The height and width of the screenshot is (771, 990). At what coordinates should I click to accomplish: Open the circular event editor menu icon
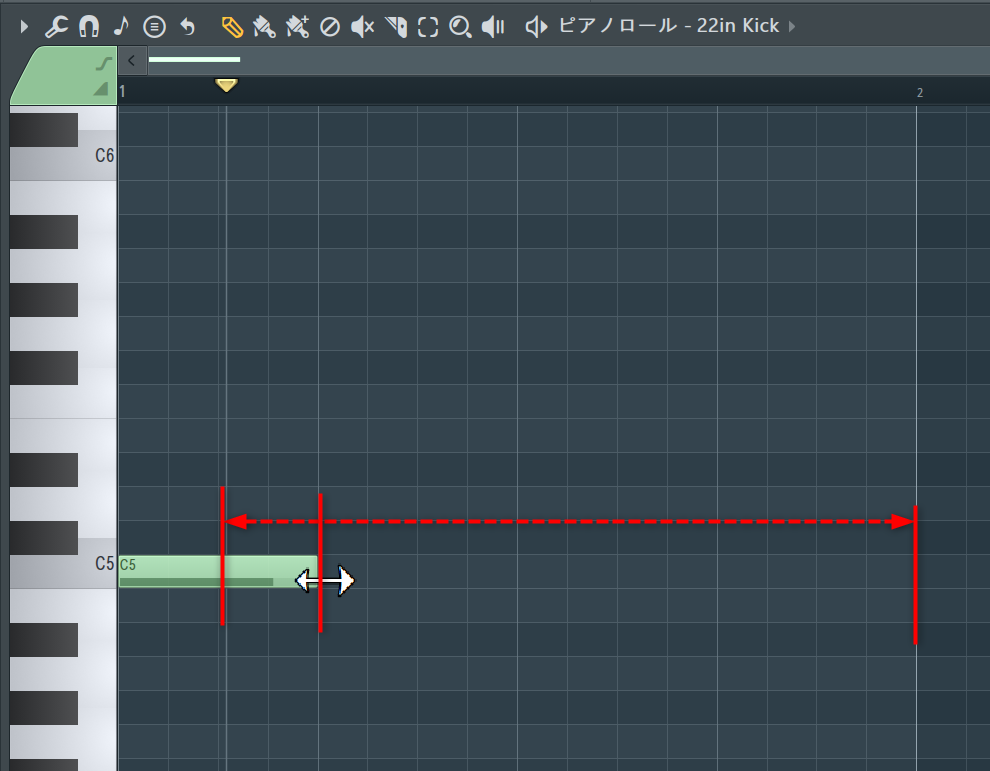click(153, 26)
